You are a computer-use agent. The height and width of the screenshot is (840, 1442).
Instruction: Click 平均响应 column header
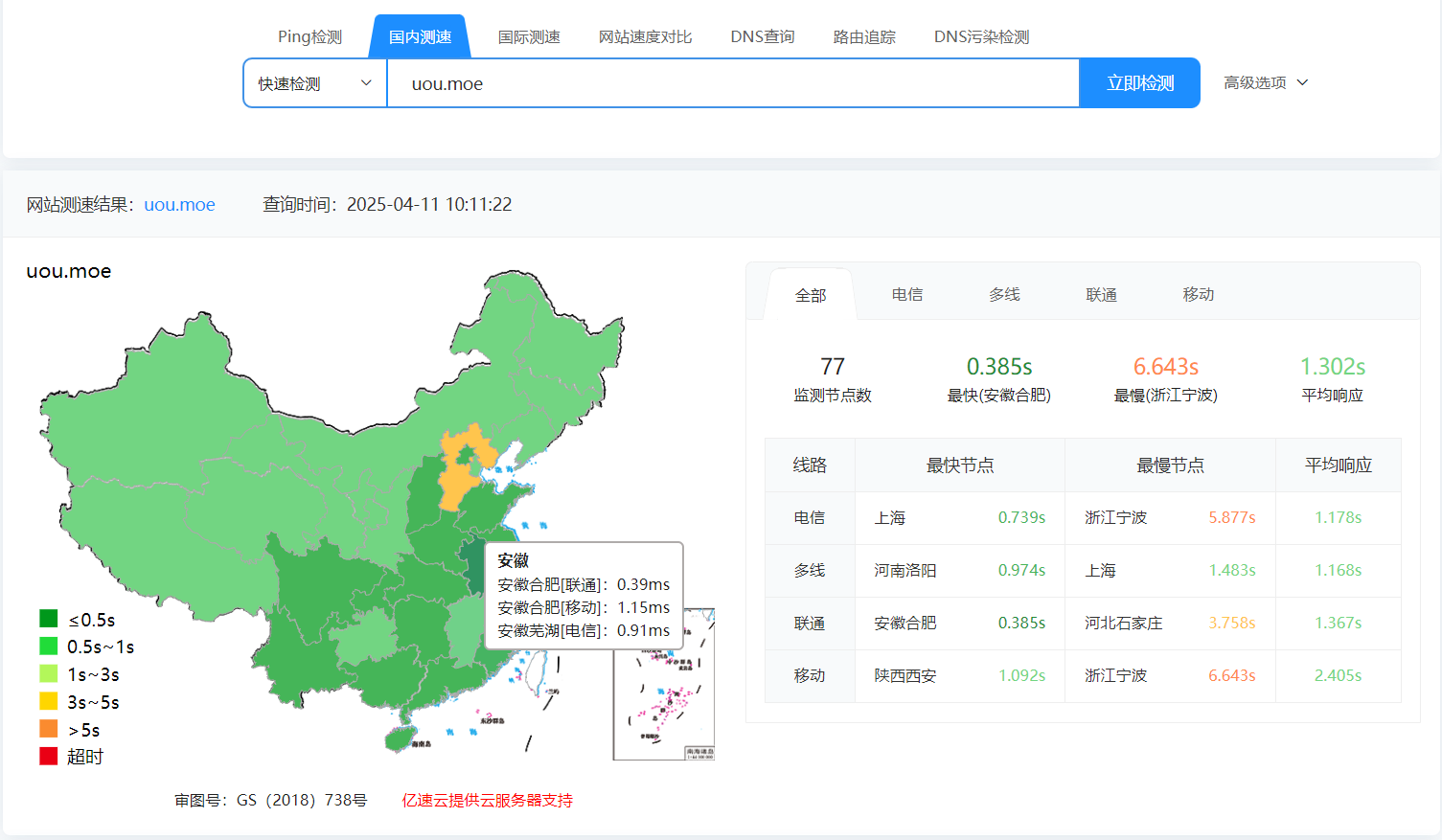[x=1339, y=465]
